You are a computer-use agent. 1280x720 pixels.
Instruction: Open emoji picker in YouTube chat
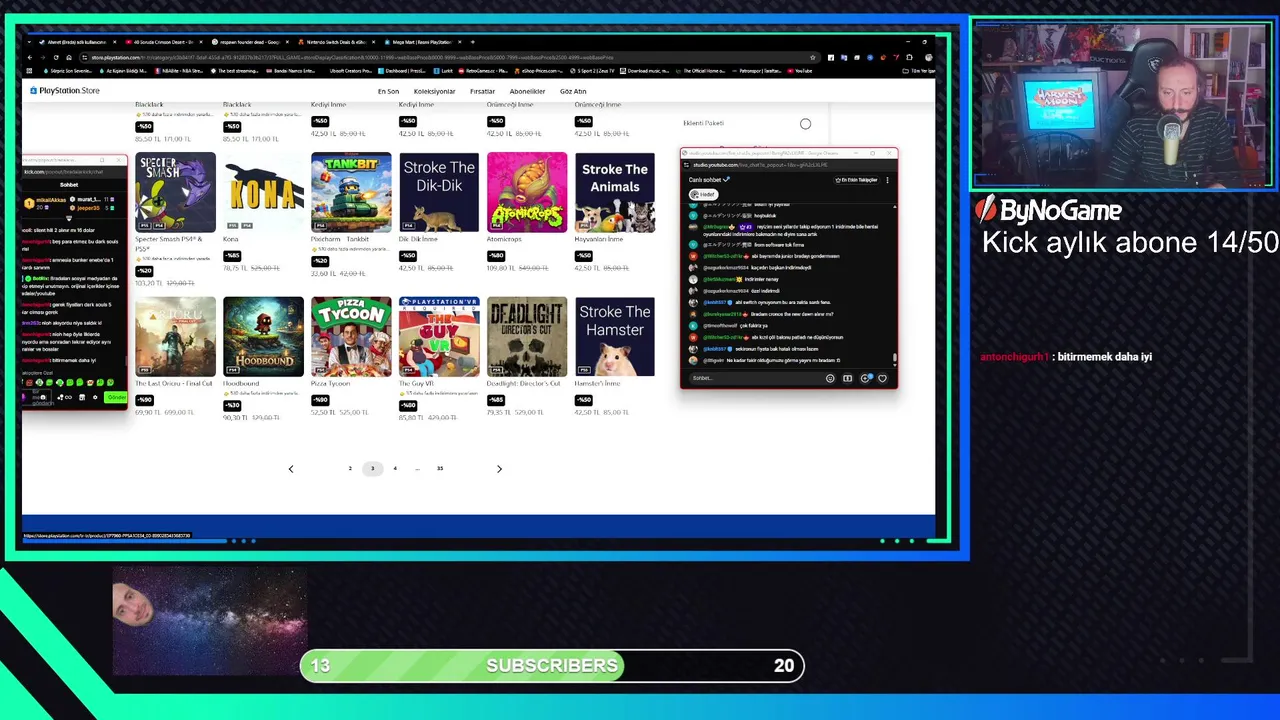830,378
